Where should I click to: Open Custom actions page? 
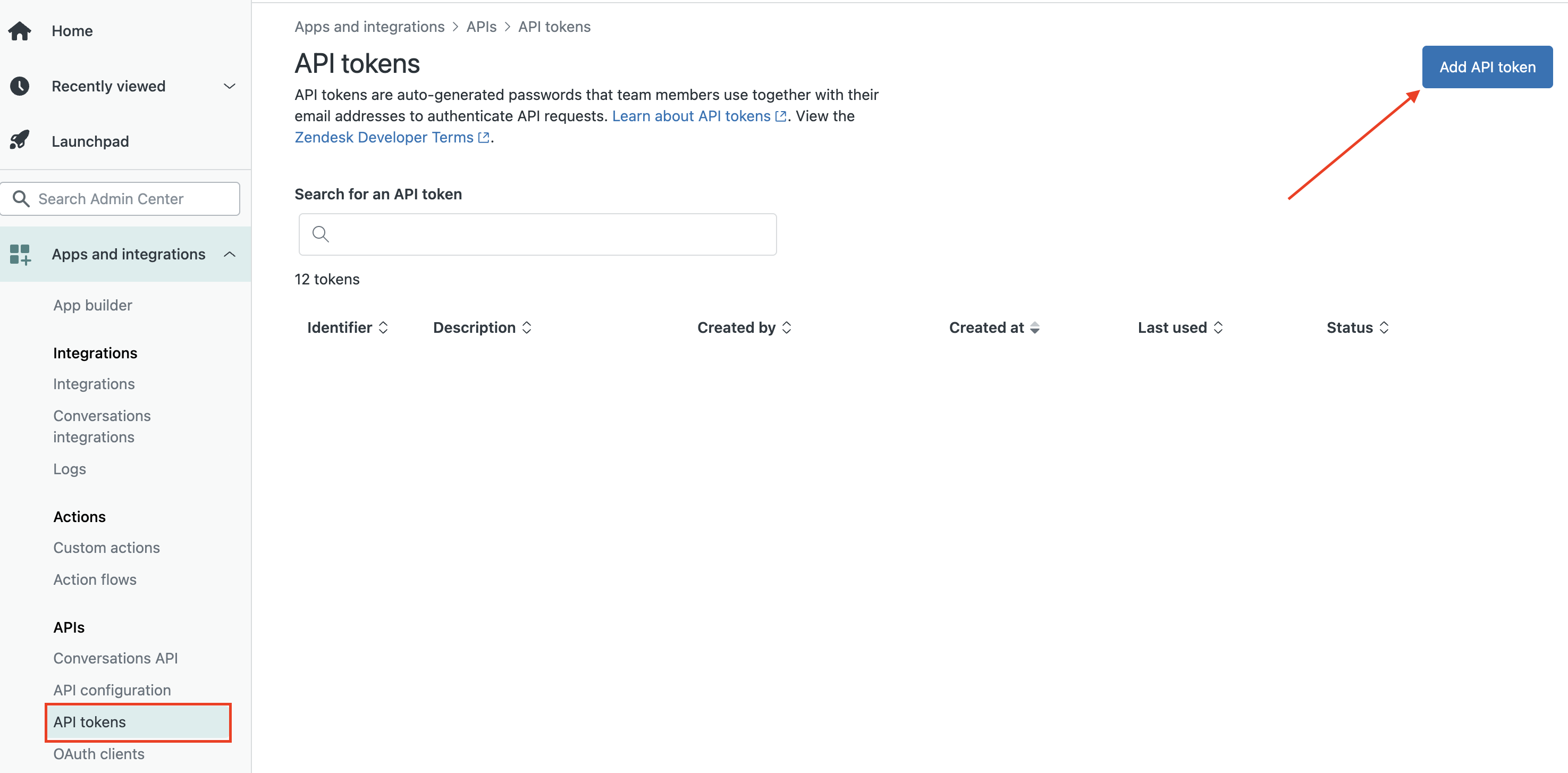(x=106, y=547)
